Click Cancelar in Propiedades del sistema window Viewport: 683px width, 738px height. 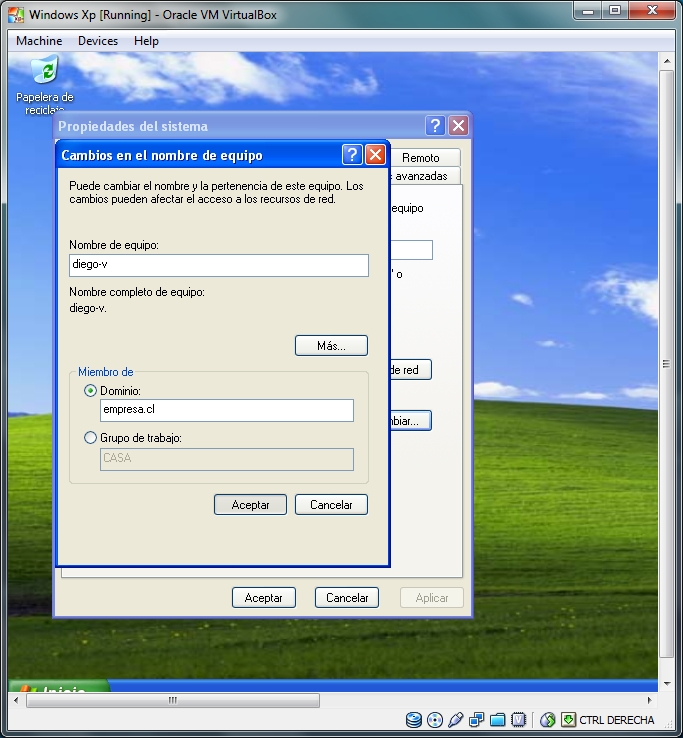pyautogui.click(x=347, y=598)
